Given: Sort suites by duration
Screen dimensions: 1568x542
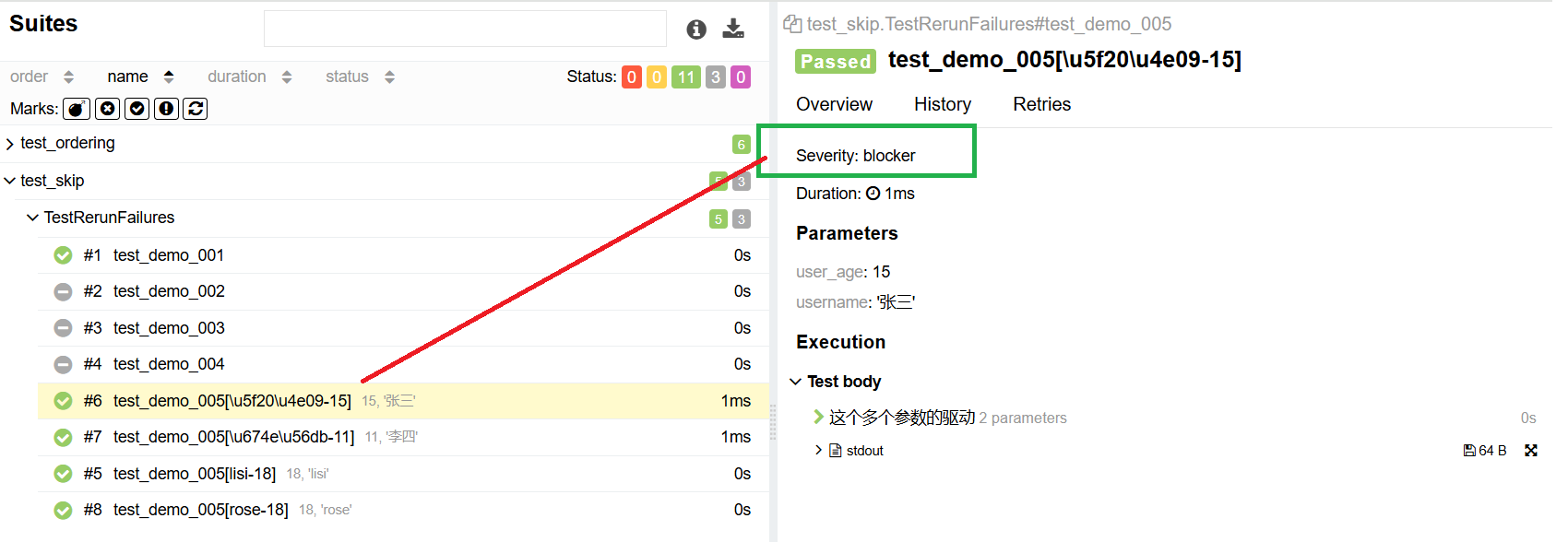Looking at the screenshot, I should pyautogui.click(x=250, y=77).
